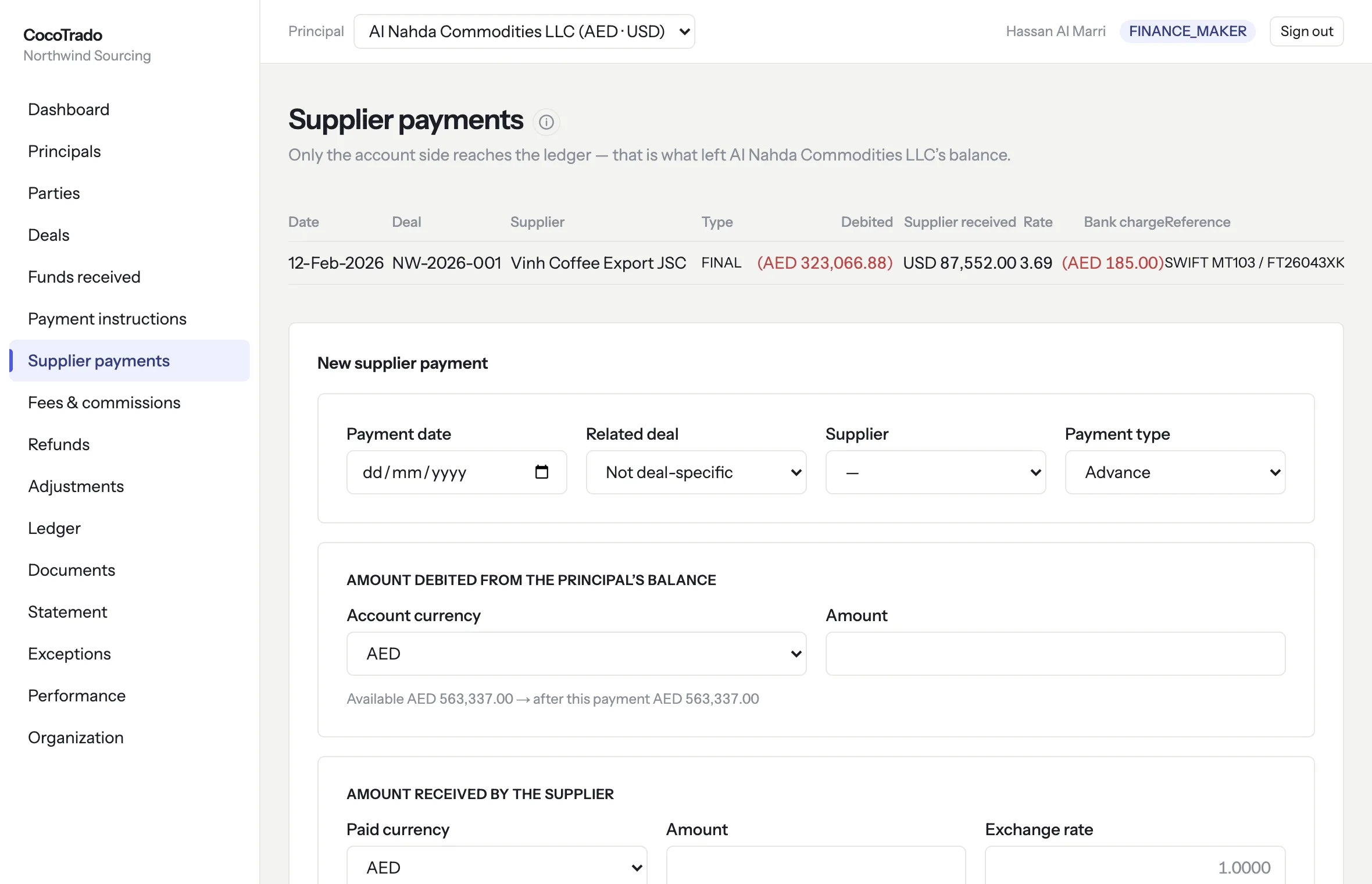1372x884 pixels.
Task: Open the Payment type dropdown
Action: tap(1175, 472)
